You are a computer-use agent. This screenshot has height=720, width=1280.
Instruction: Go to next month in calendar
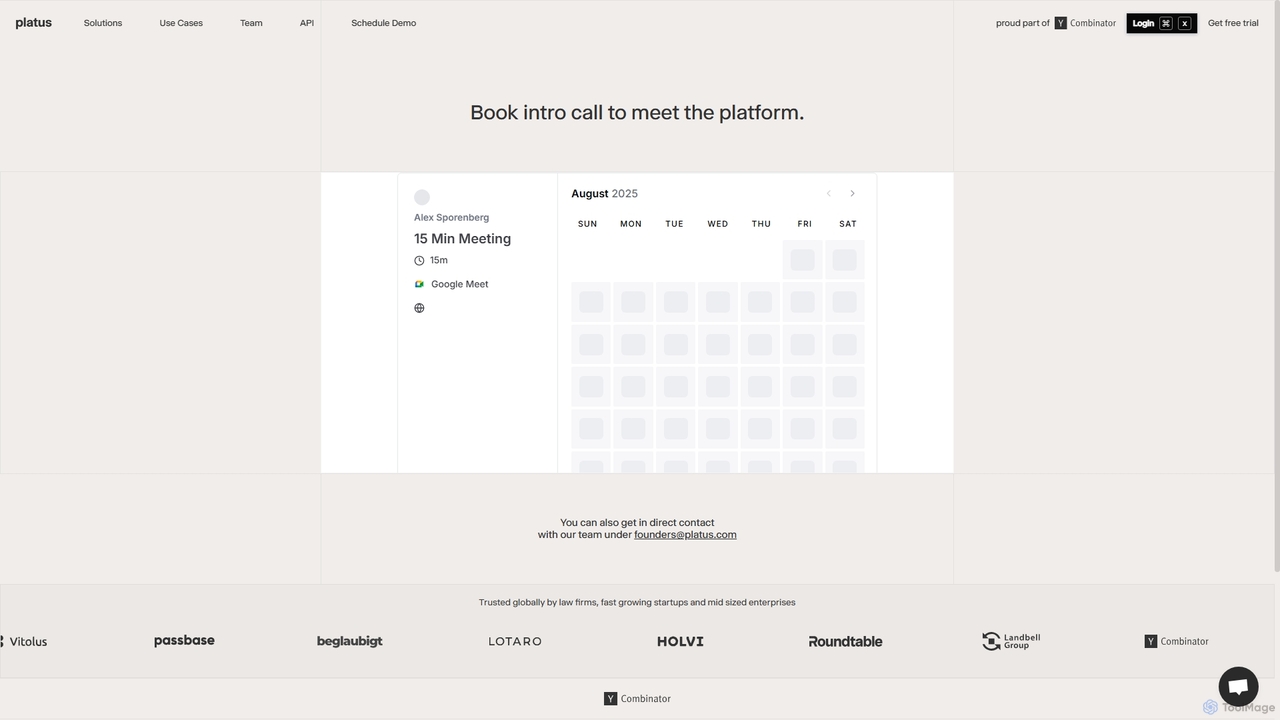852,194
